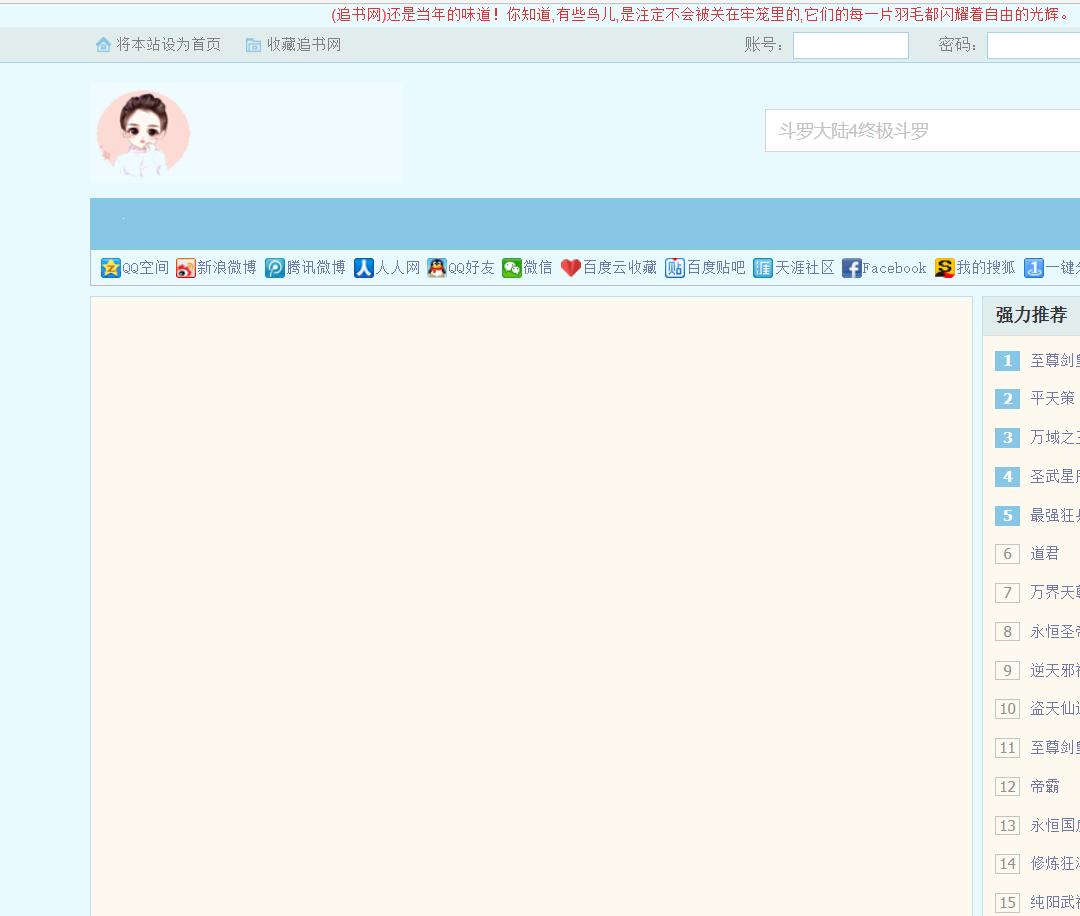
Task: Click the QQ空间 share icon
Action: click(x=111, y=268)
